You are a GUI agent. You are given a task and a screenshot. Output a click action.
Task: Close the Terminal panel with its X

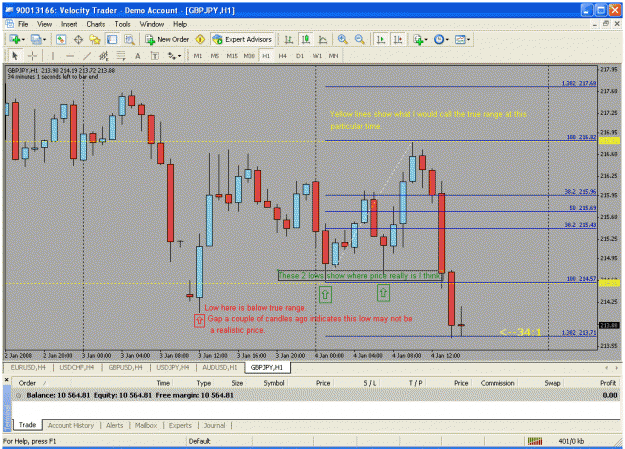click(6, 380)
